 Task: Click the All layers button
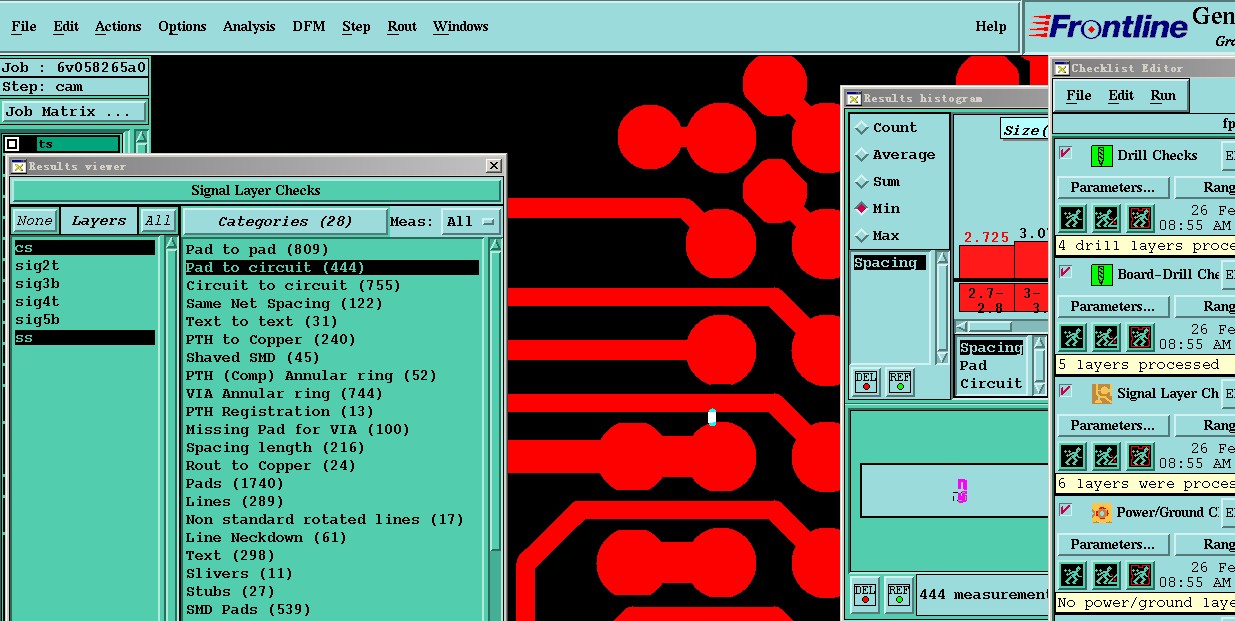pyautogui.click(x=157, y=221)
